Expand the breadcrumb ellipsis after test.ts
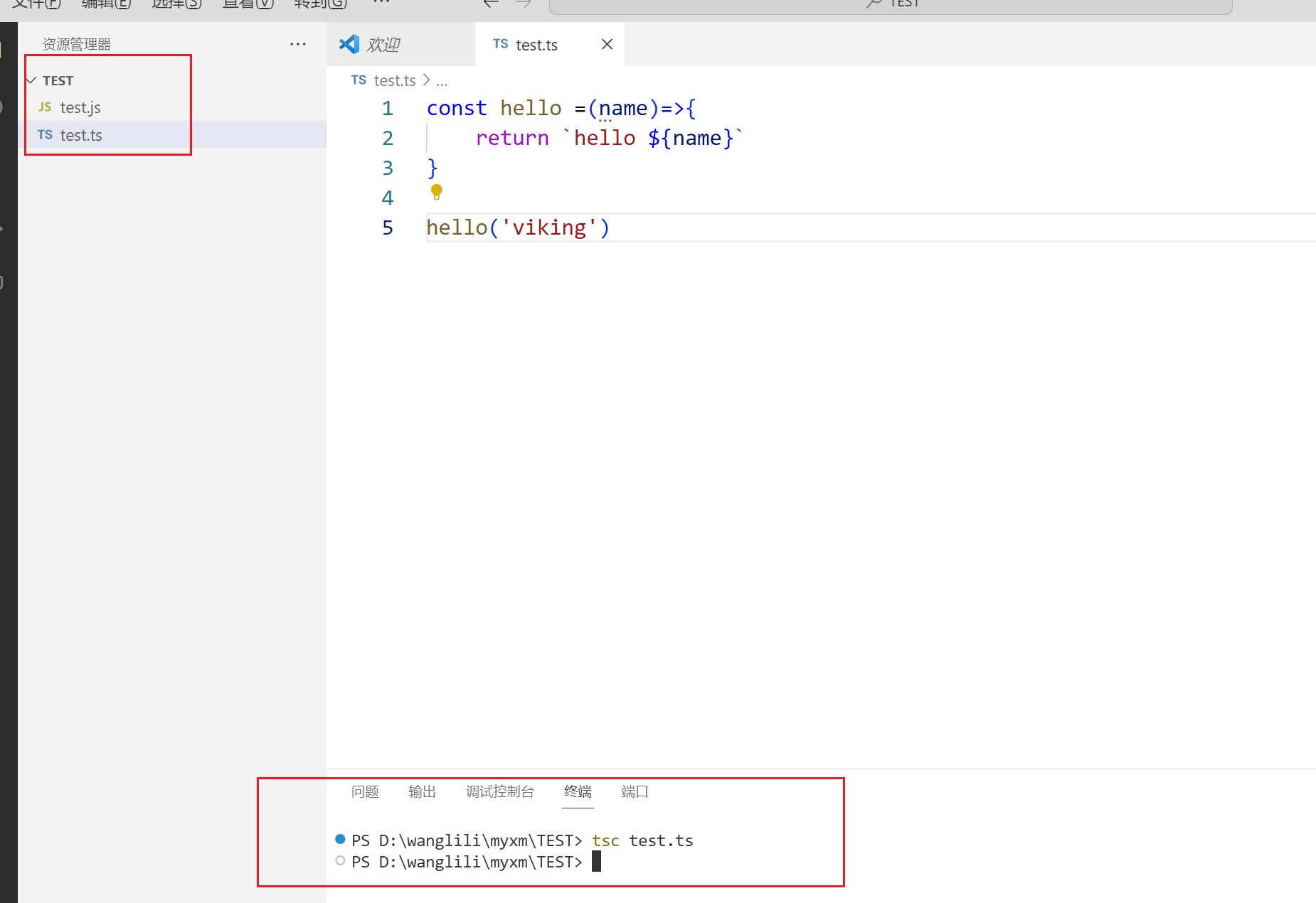Image resolution: width=1316 pixels, height=903 pixels. tap(442, 81)
